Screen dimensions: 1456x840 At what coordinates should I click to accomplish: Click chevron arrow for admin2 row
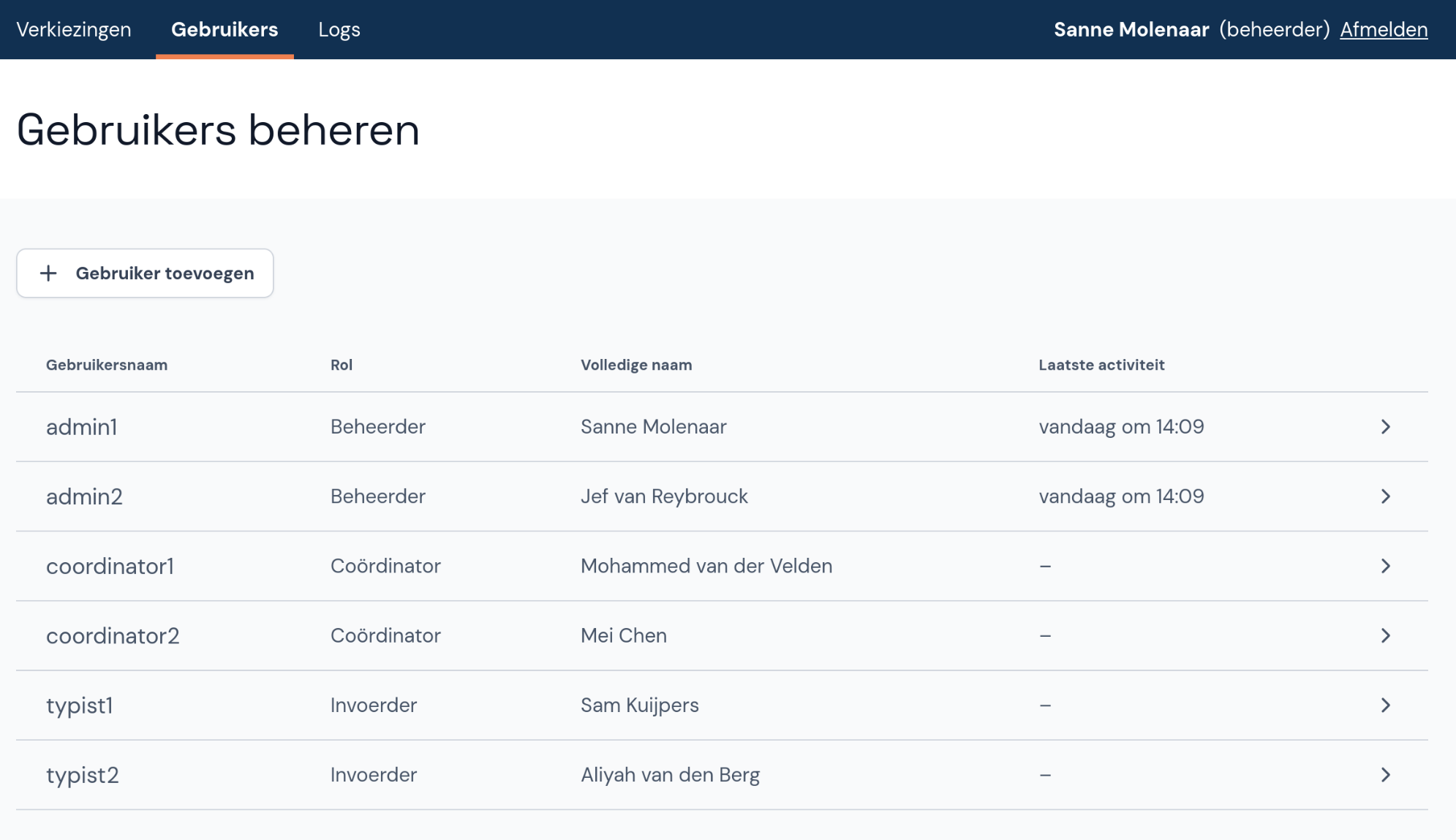1385,496
